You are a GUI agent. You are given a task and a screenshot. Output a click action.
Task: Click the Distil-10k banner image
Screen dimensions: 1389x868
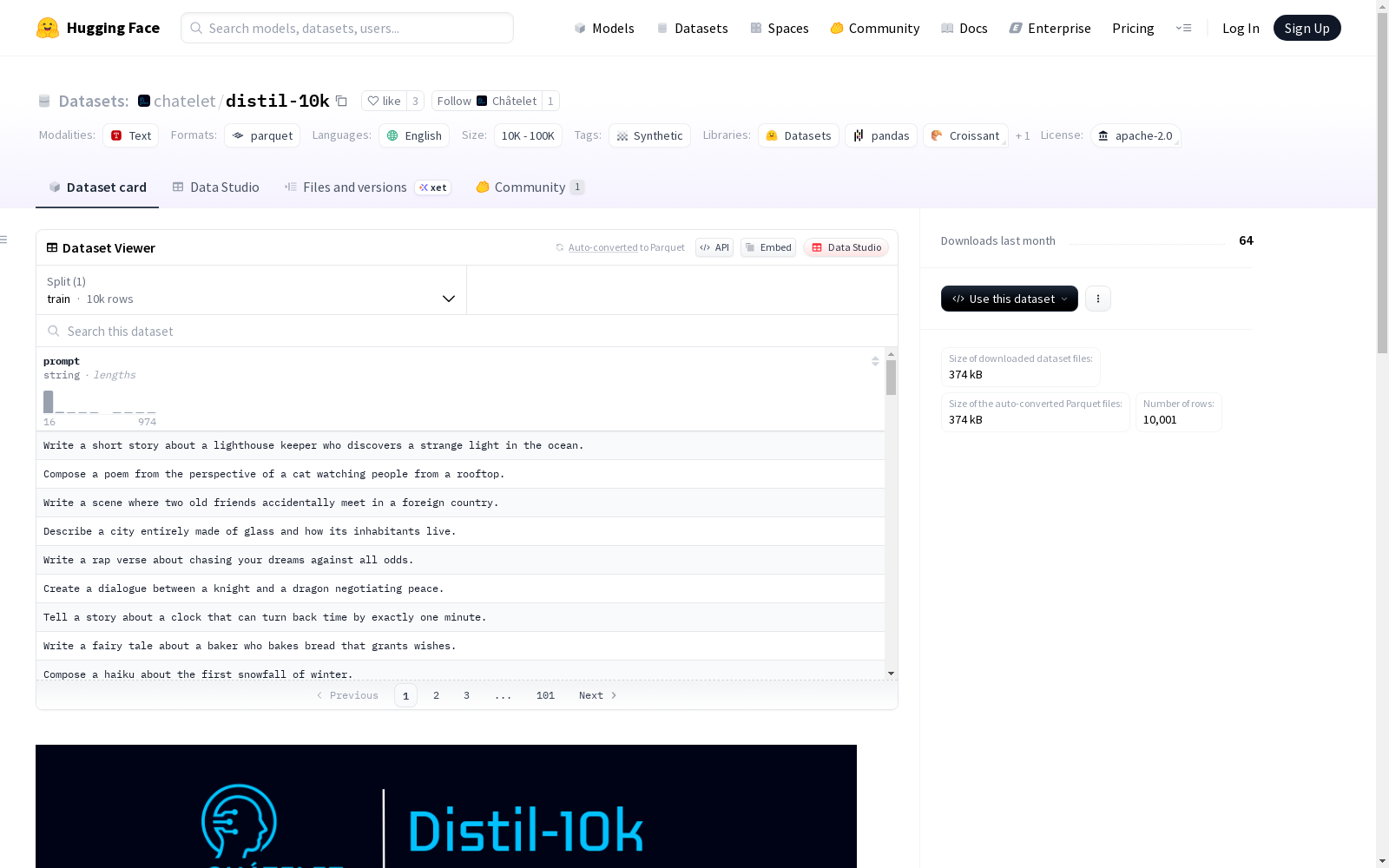point(446,806)
